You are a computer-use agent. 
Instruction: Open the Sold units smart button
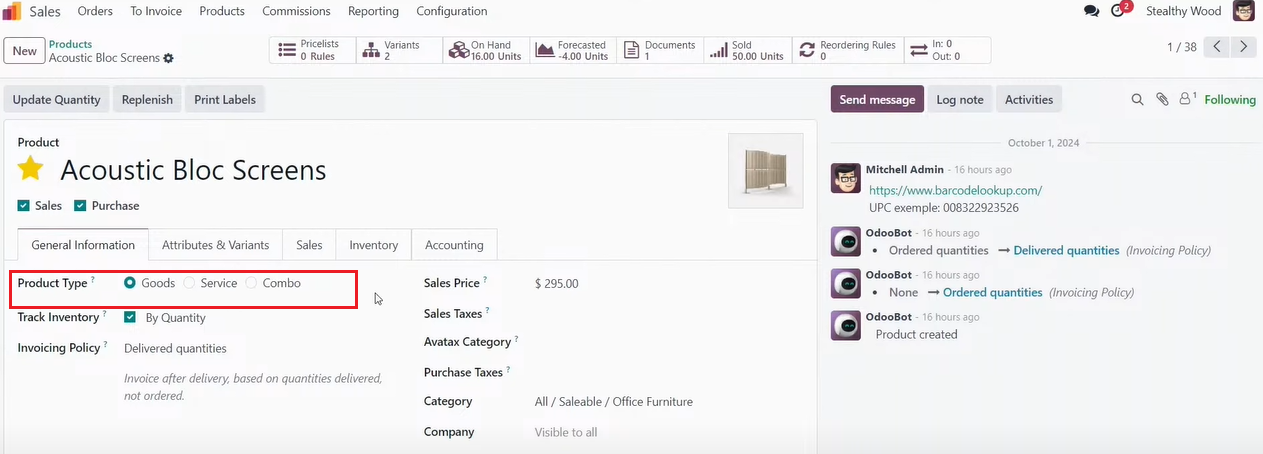tap(747, 50)
